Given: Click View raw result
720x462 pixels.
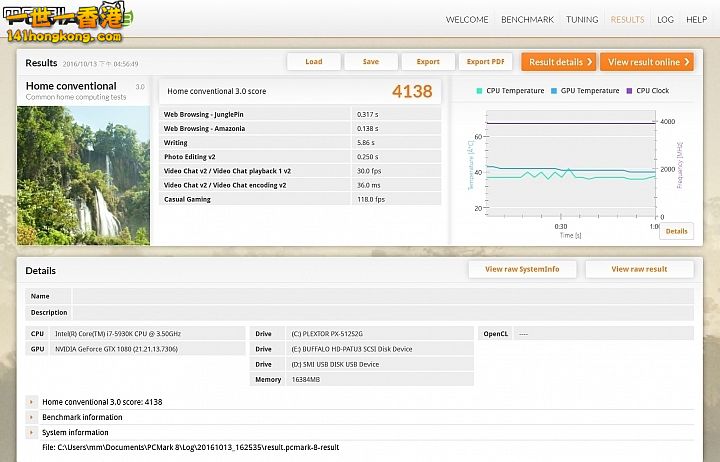Looking at the screenshot, I should click(x=639, y=269).
